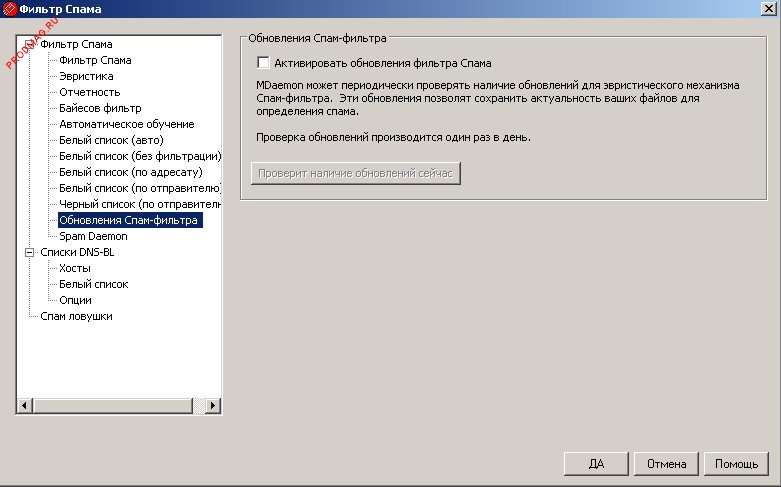
Task: Select 'Белый список (по адресату)' item
Action: tap(129, 172)
